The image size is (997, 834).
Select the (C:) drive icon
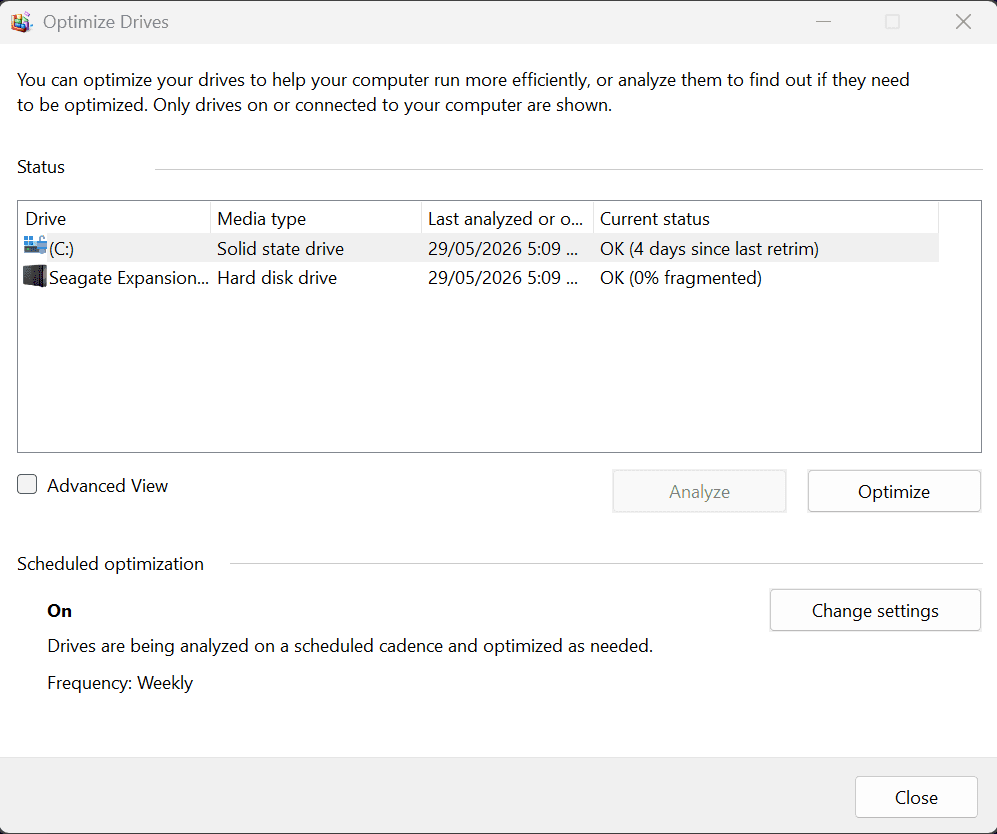pos(35,245)
